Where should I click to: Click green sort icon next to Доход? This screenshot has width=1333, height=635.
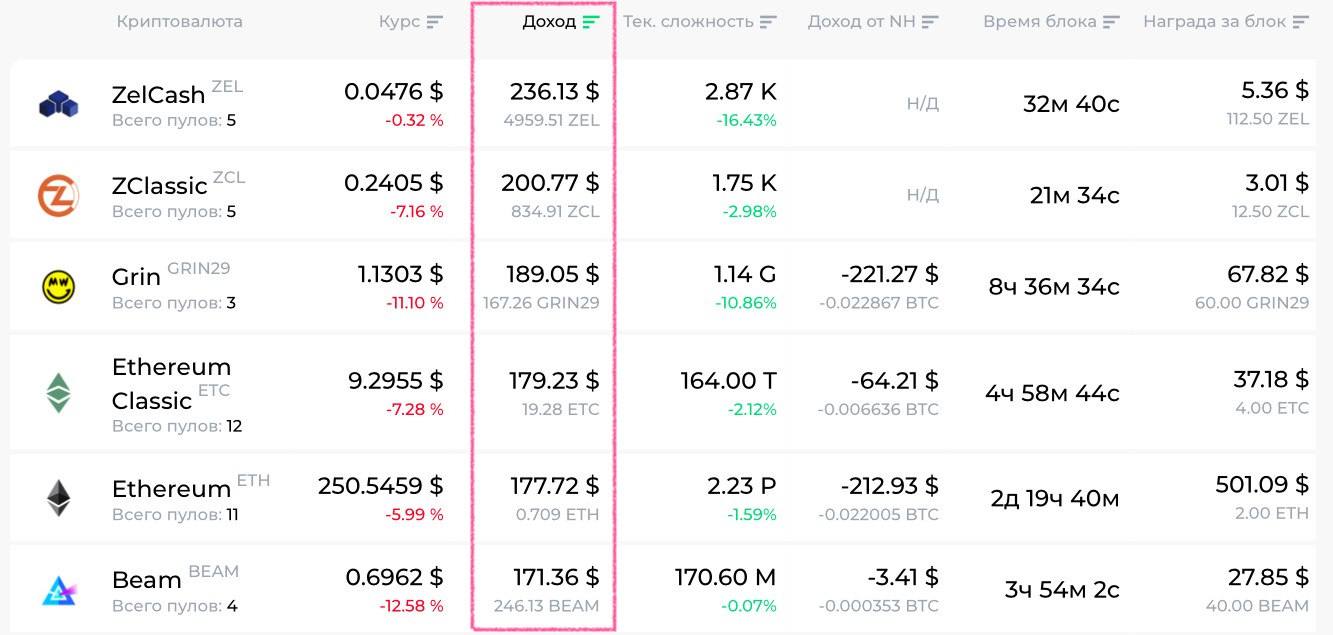coord(591,22)
